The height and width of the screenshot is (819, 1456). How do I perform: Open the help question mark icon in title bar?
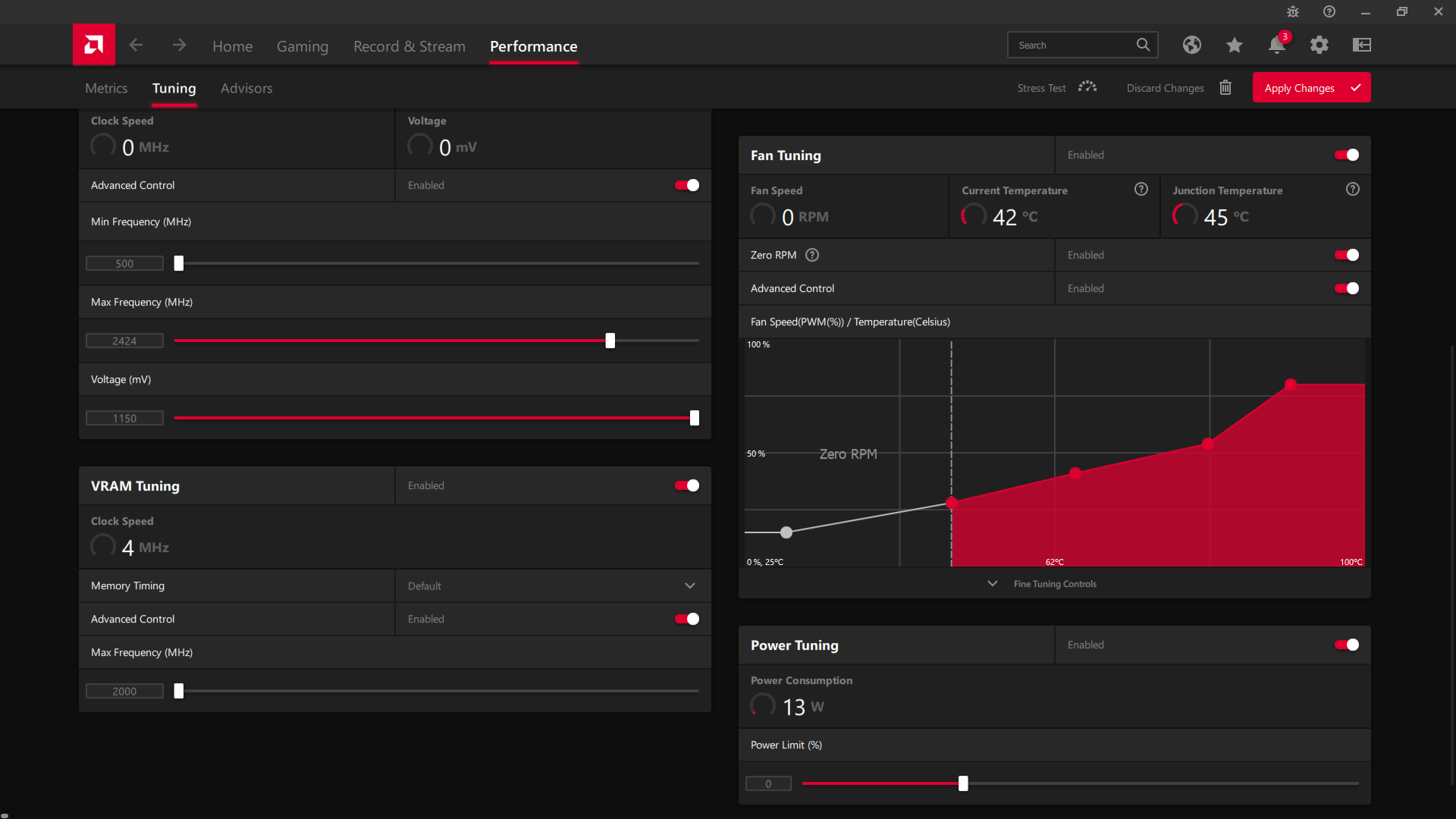point(1329,11)
